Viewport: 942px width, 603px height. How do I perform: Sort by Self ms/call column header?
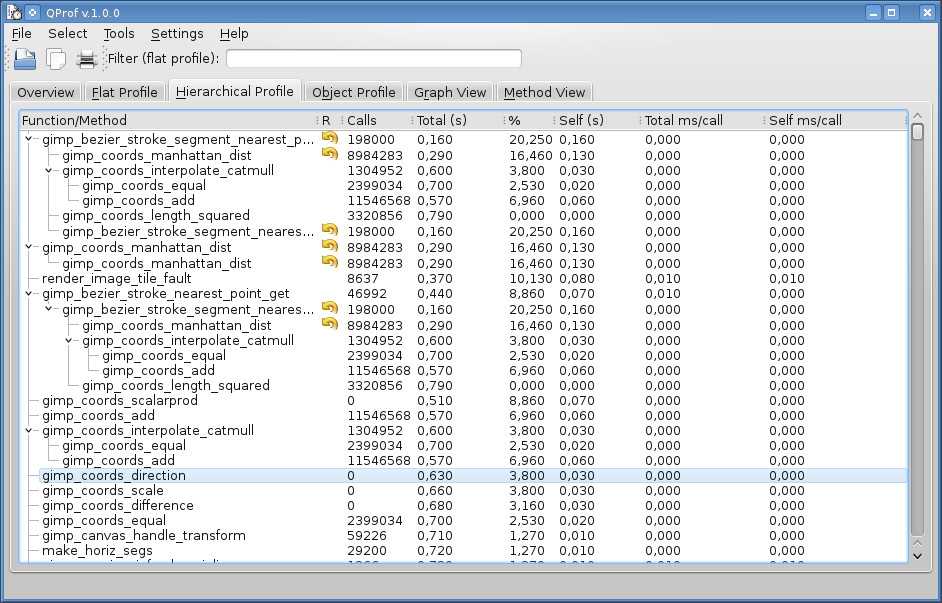tap(835, 120)
